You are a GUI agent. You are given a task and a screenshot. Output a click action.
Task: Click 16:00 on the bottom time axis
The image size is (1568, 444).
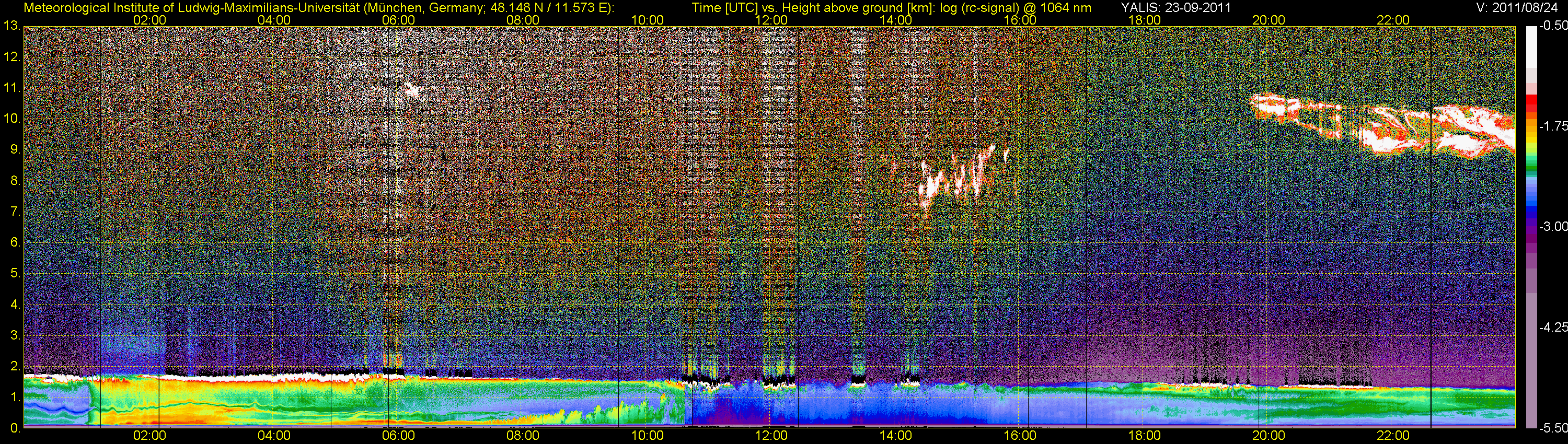click(1020, 436)
